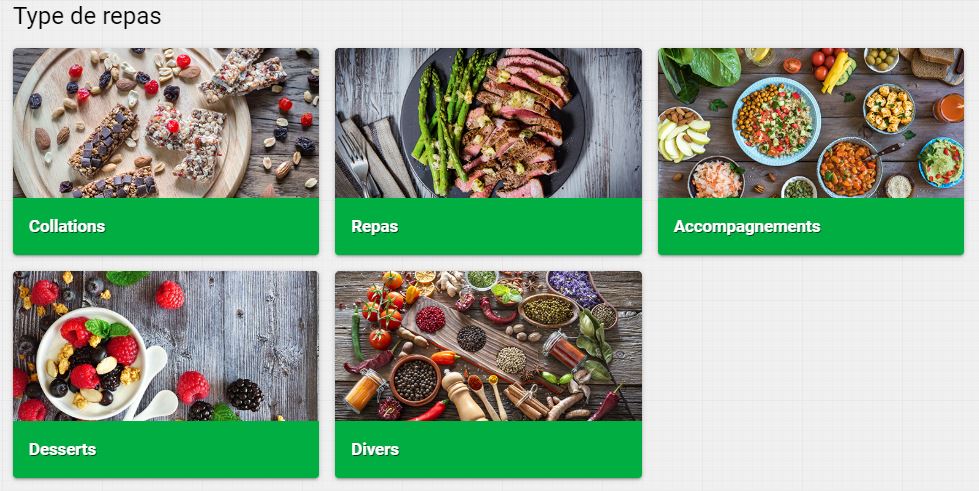Viewport: 979px width, 491px height.
Task: Click the Repas steak and asparagus image
Action: point(488,123)
